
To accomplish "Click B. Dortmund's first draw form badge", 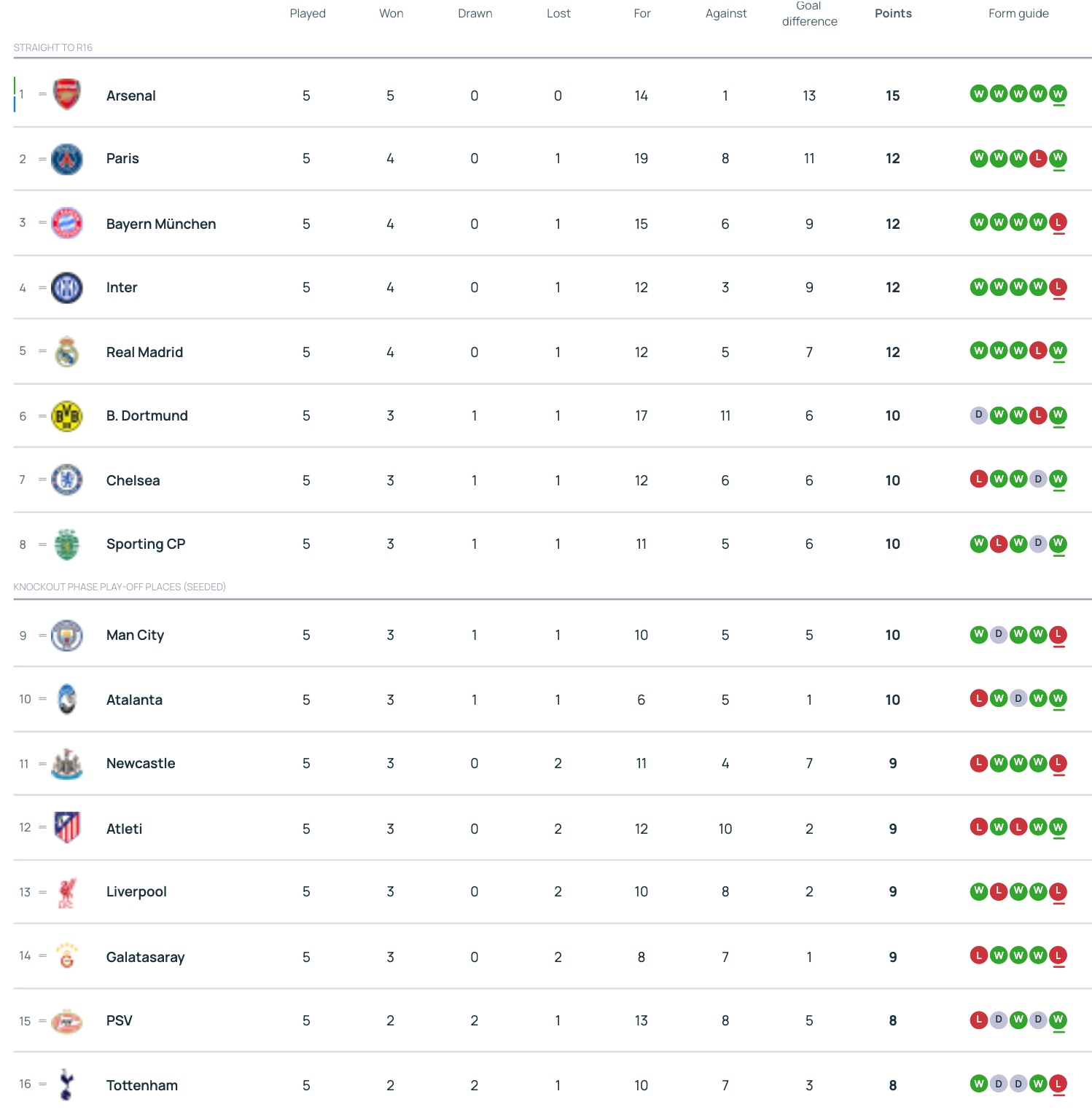I will coord(979,415).
